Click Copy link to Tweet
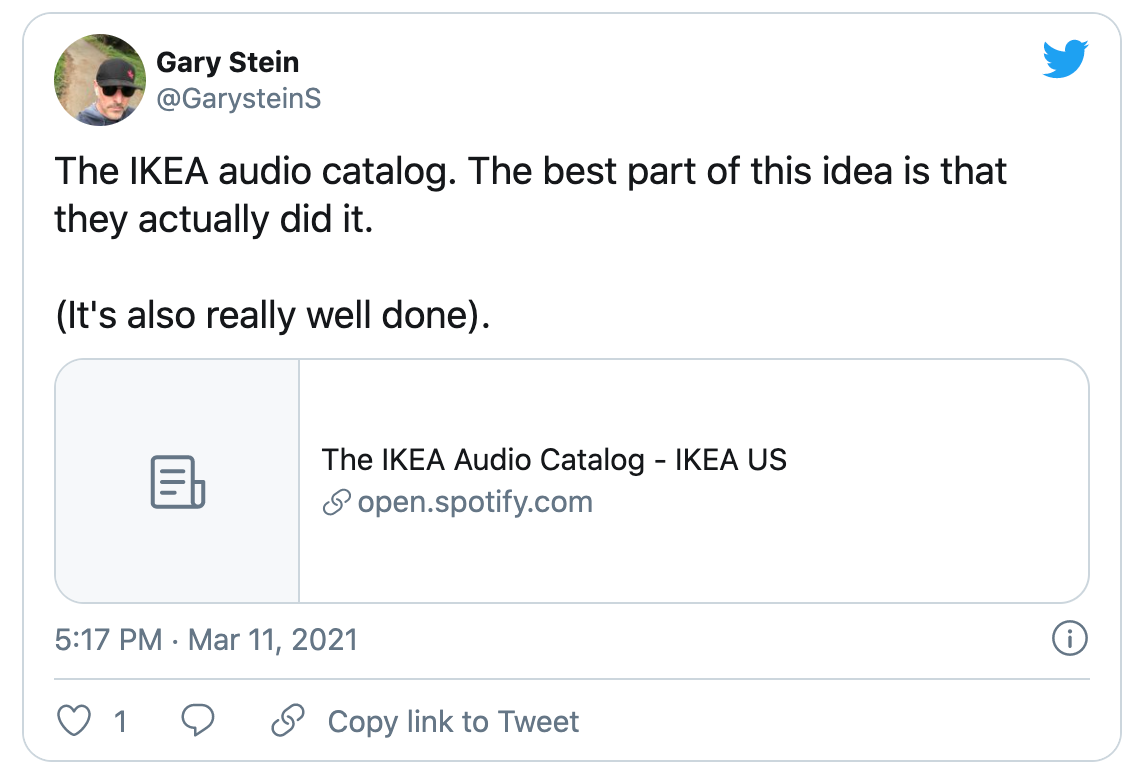This screenshot has width=1144, height=778. click(453, 722)
